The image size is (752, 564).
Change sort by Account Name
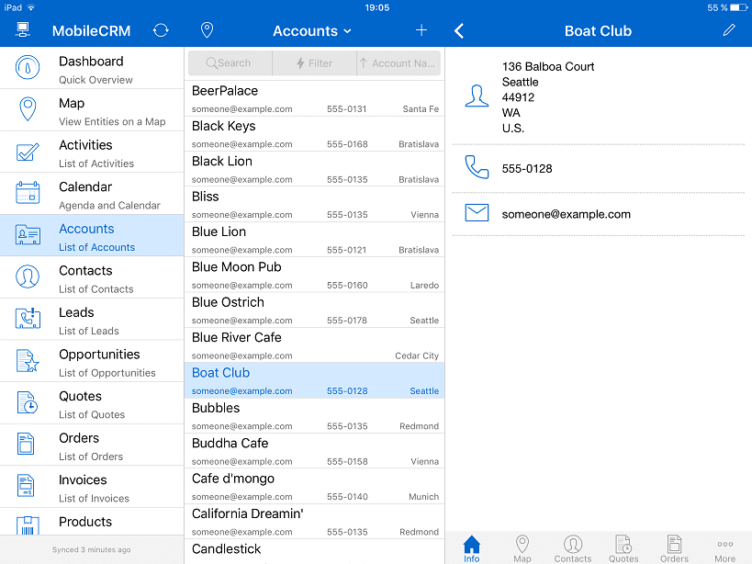[398, 63]
